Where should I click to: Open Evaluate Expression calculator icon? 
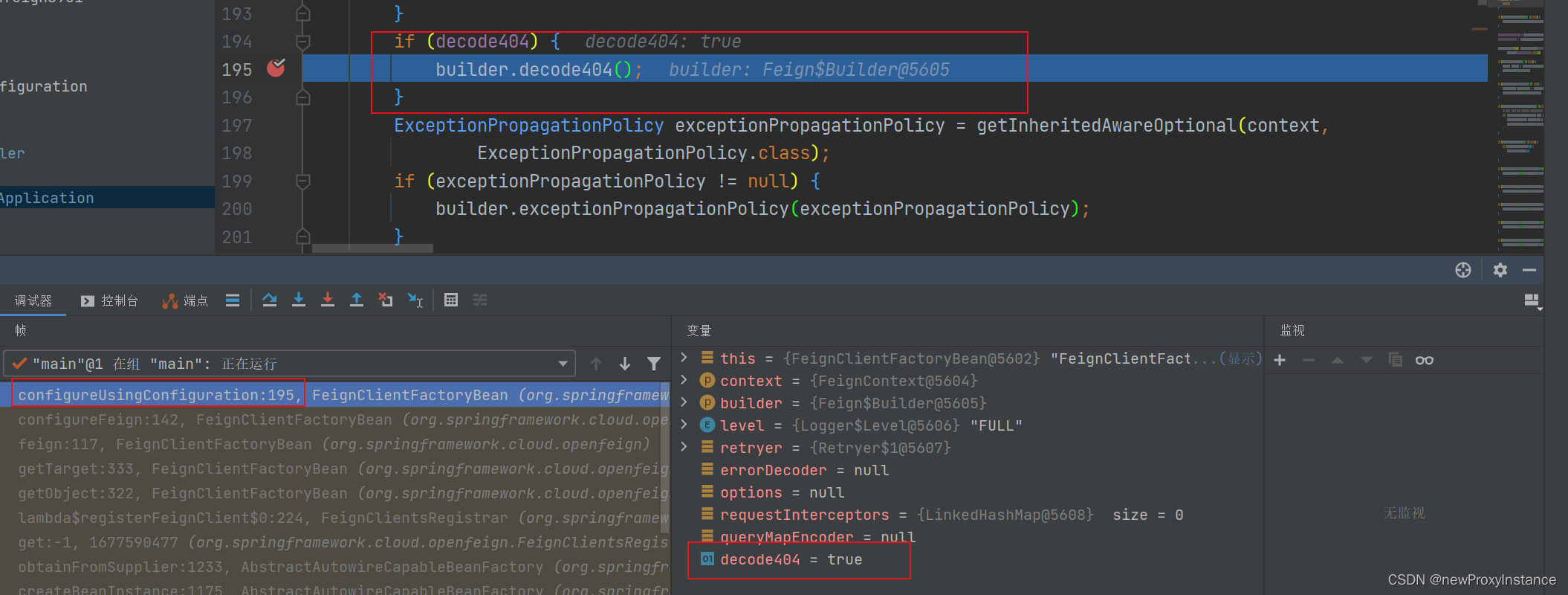(451, 300)
